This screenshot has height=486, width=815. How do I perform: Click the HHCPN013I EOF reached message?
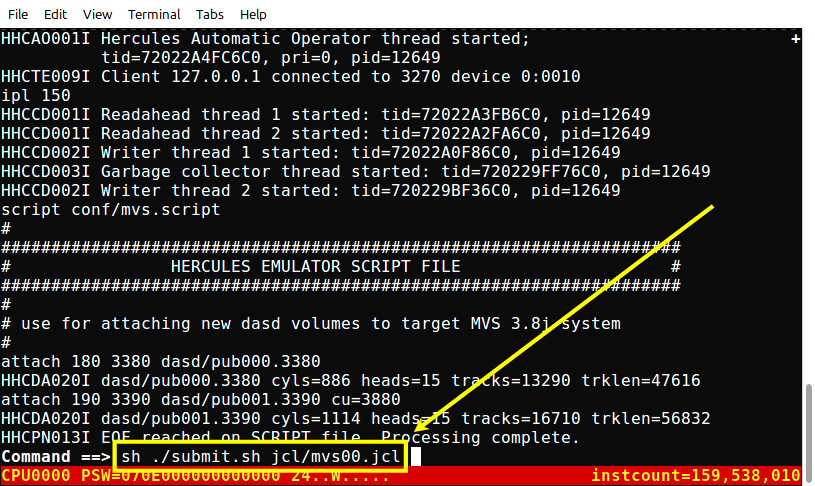click(x=290, y=437)
